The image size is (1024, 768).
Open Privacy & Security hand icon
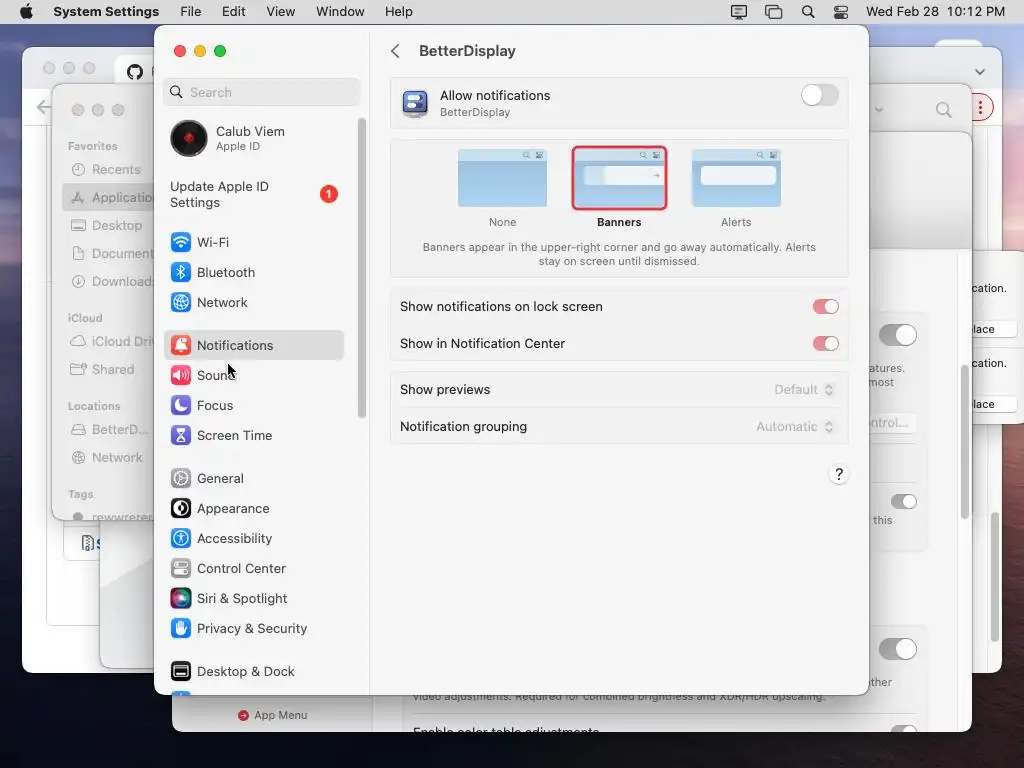click(181, 629)
